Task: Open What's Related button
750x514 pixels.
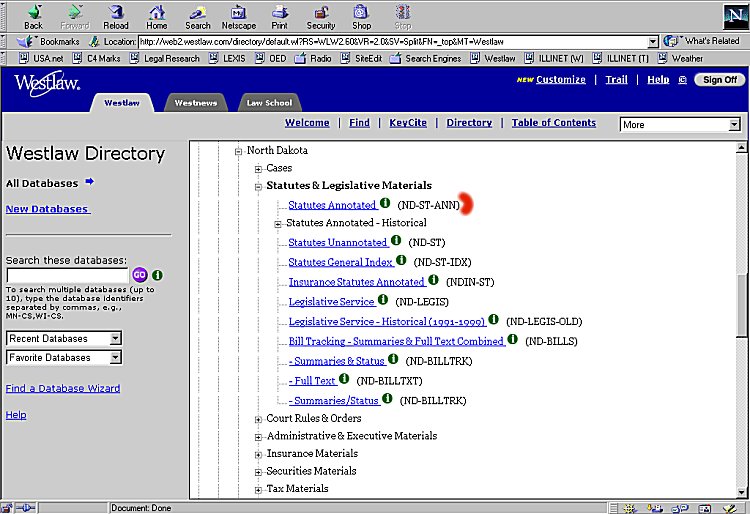Action: click(702, 41)
